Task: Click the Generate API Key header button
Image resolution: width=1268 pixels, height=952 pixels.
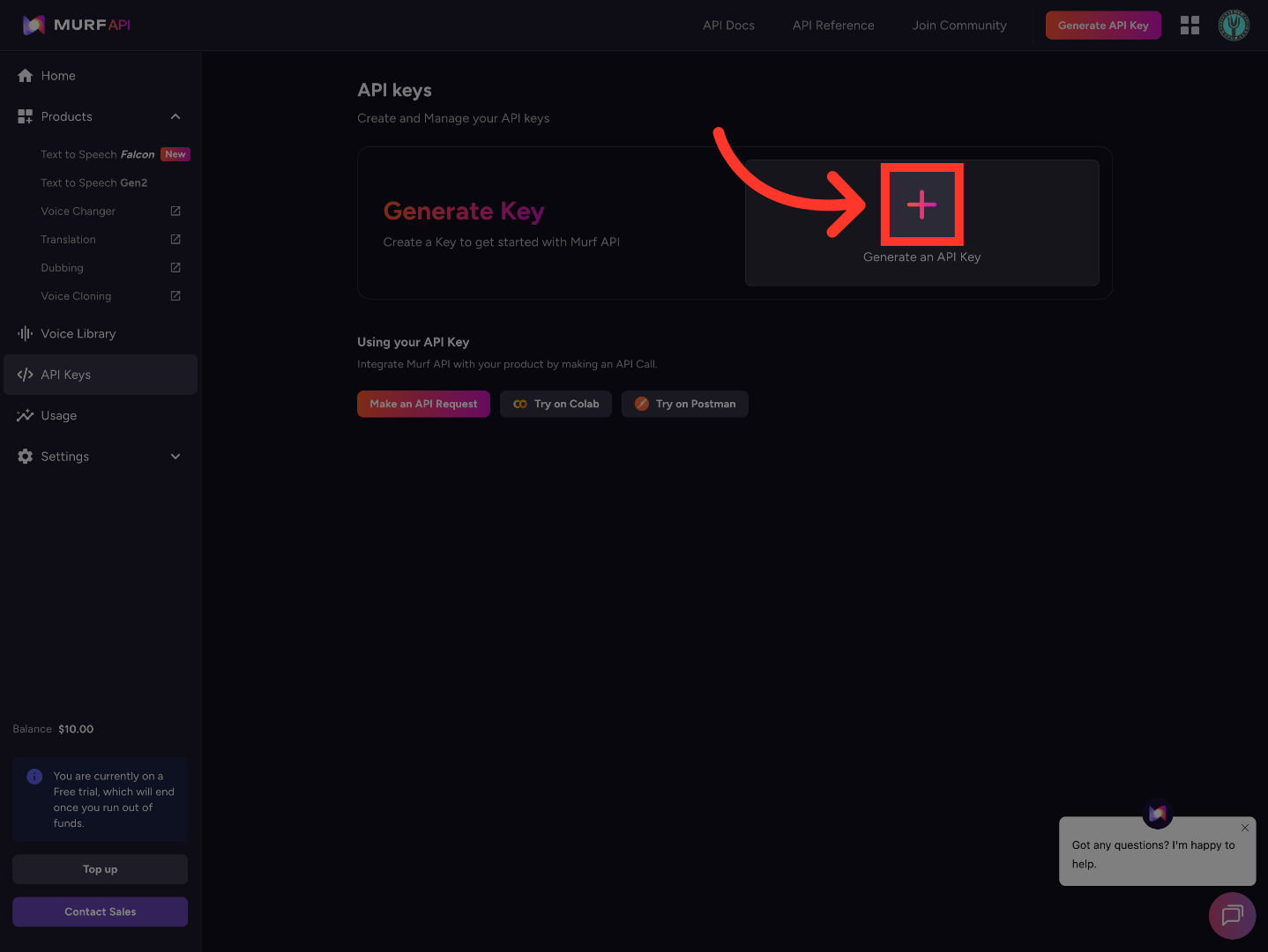Action: pyautogui.click(x=1103, y=26)
